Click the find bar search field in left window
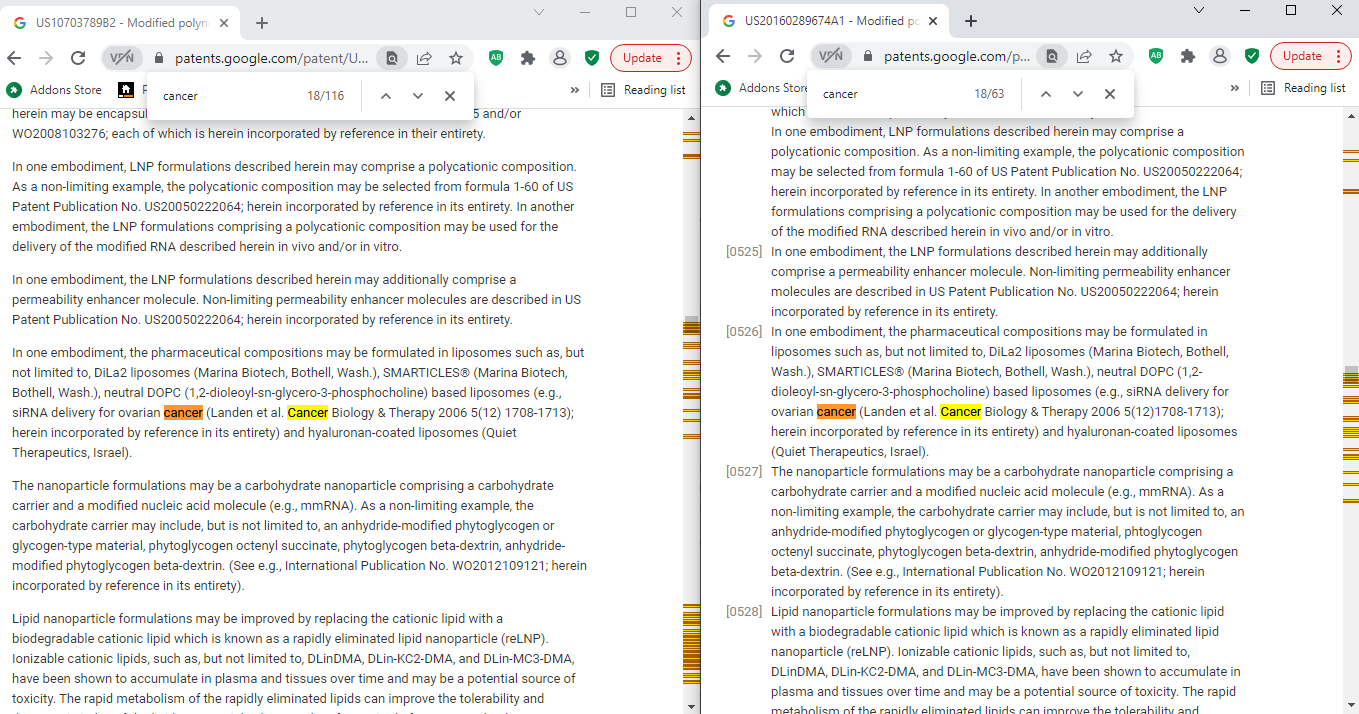Screen dimensions: 1359x714 (x=230, y=96)
